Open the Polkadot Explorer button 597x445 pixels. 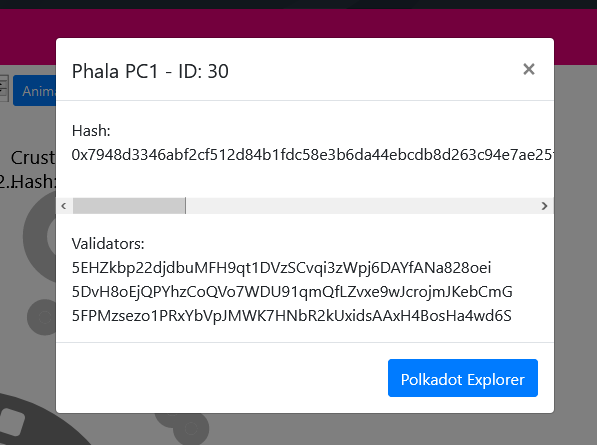(x=463, y=378)
